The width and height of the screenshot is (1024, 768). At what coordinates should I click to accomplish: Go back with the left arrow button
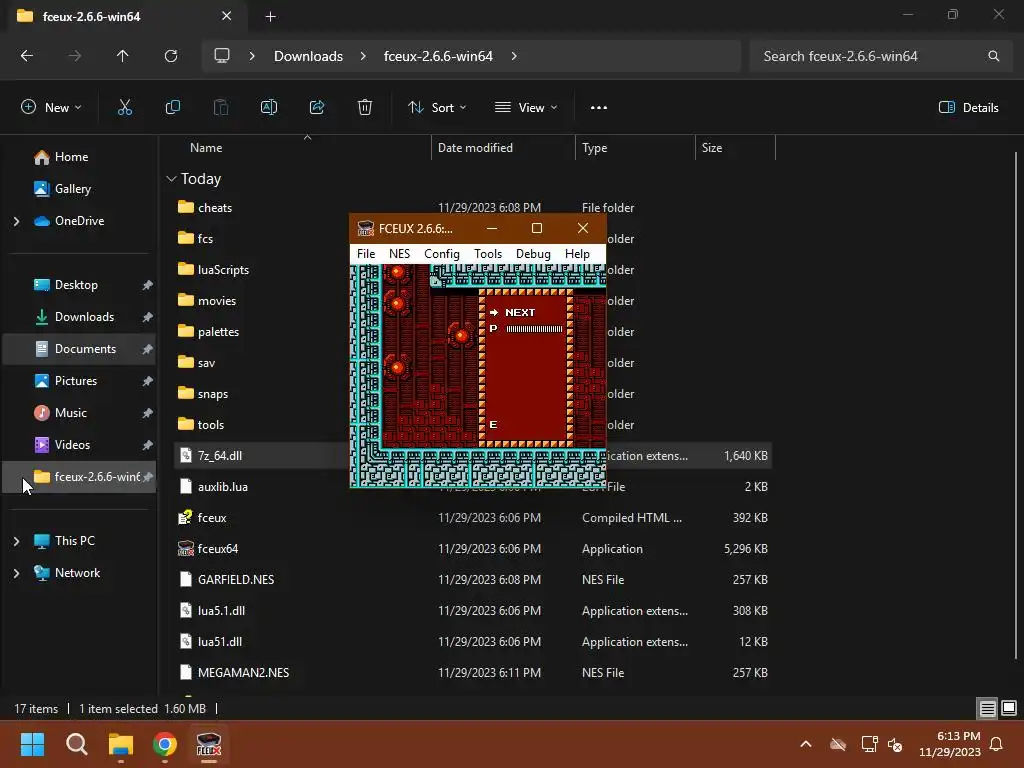[x=27, y=56]
